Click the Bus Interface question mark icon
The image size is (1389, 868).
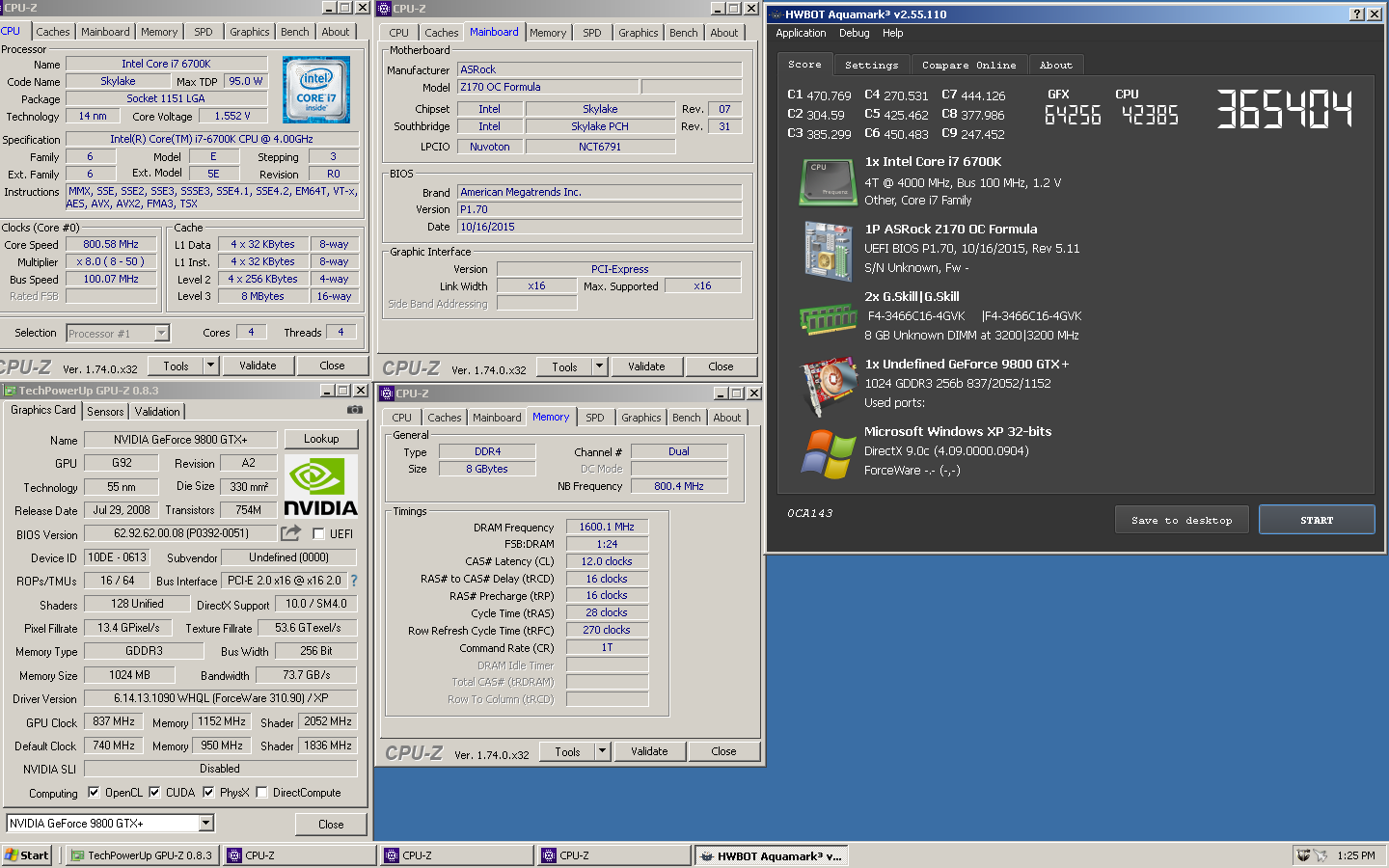(x=354, y=581)
